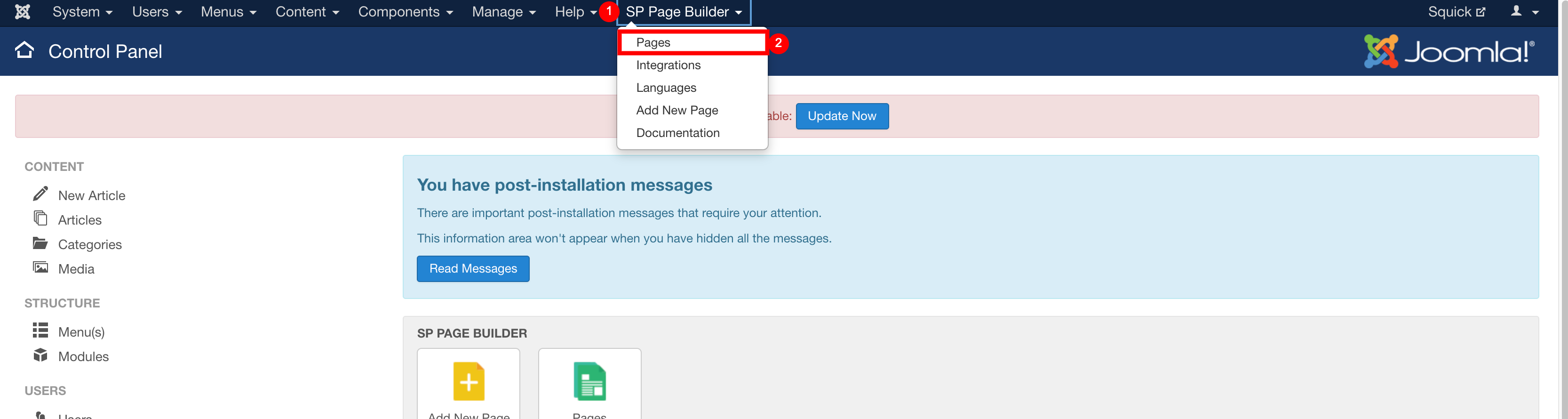Collapse the SP Page Builder menu
1568x419 pixels.
click(x=684, y=12)
